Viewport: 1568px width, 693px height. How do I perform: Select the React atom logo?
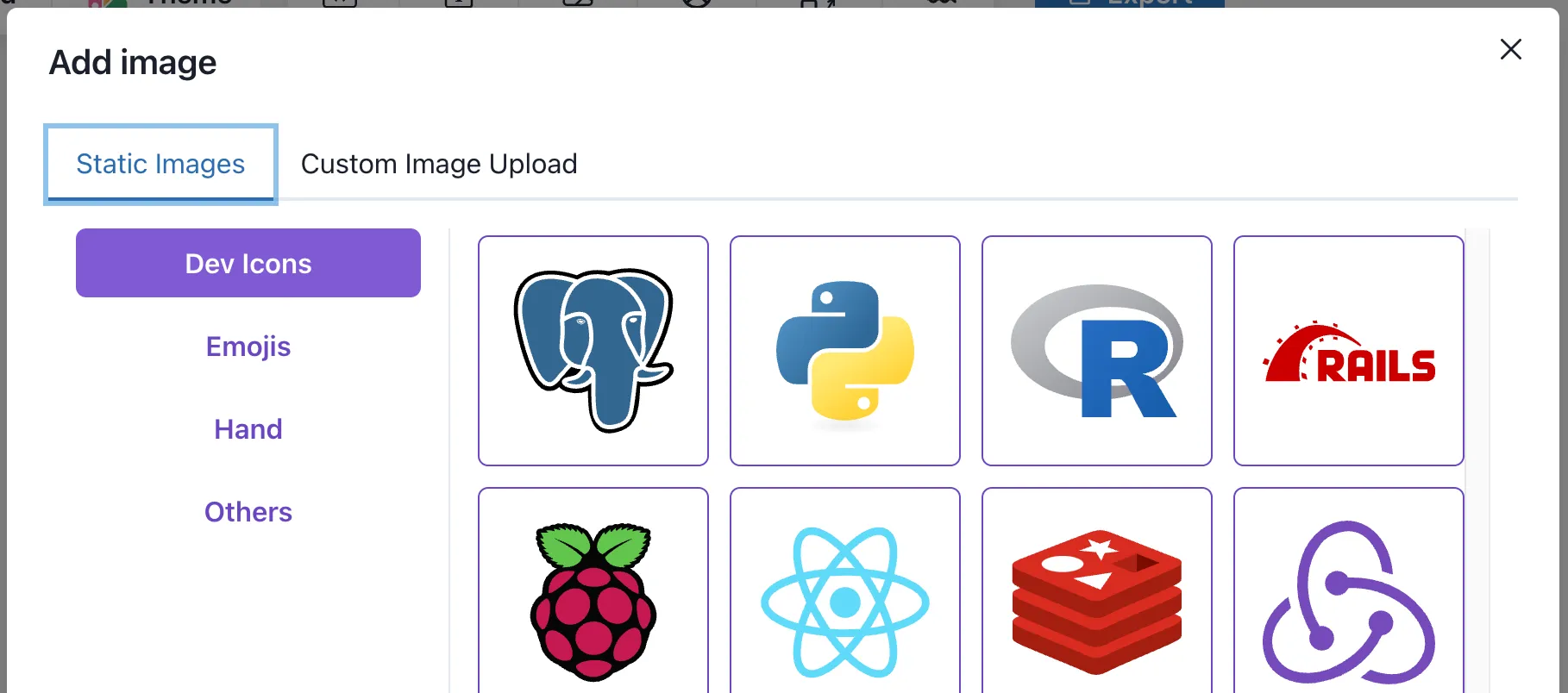pos(845,591)
